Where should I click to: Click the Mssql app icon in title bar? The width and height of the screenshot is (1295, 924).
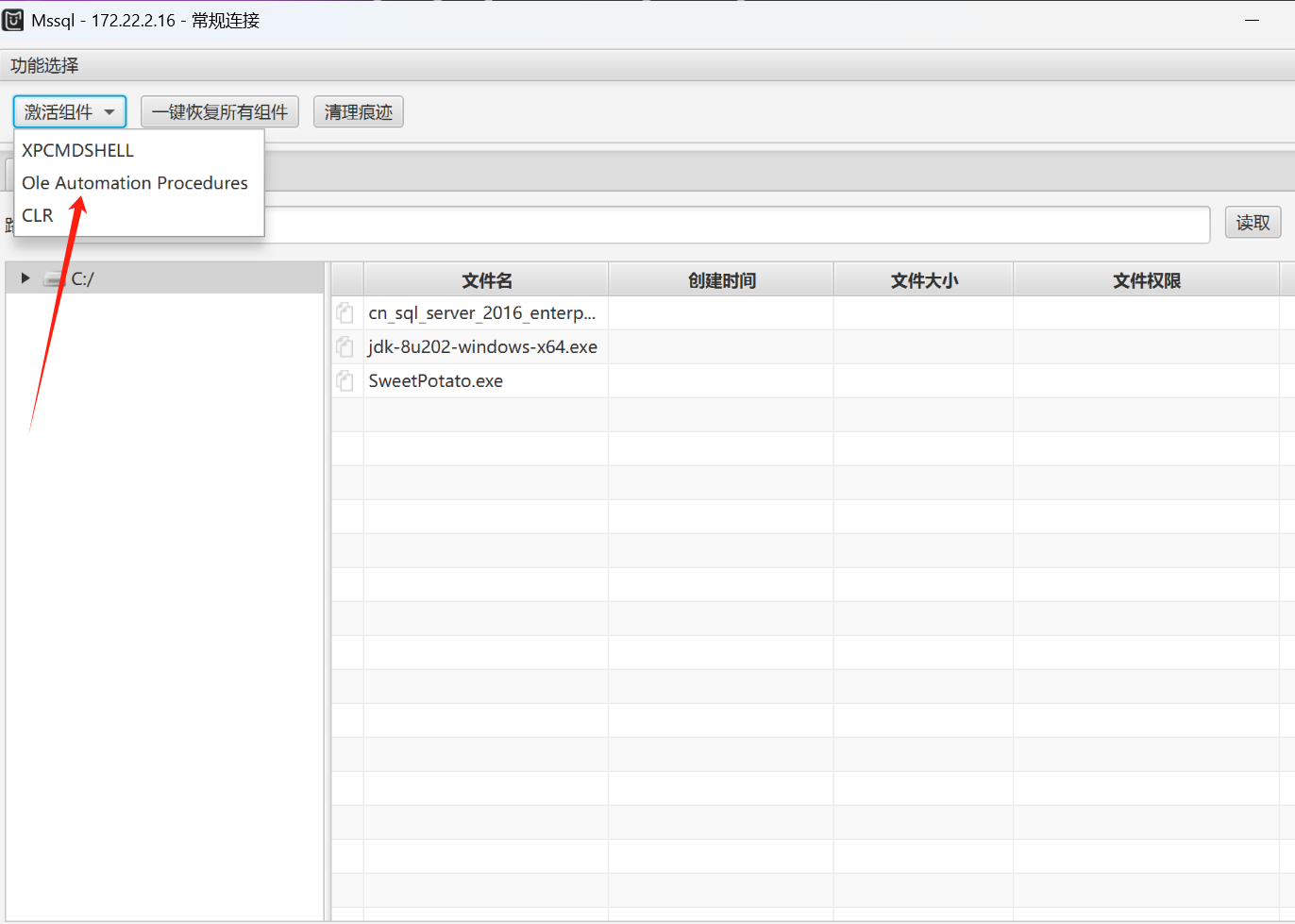pyautogui.click(x=14, y=20)
